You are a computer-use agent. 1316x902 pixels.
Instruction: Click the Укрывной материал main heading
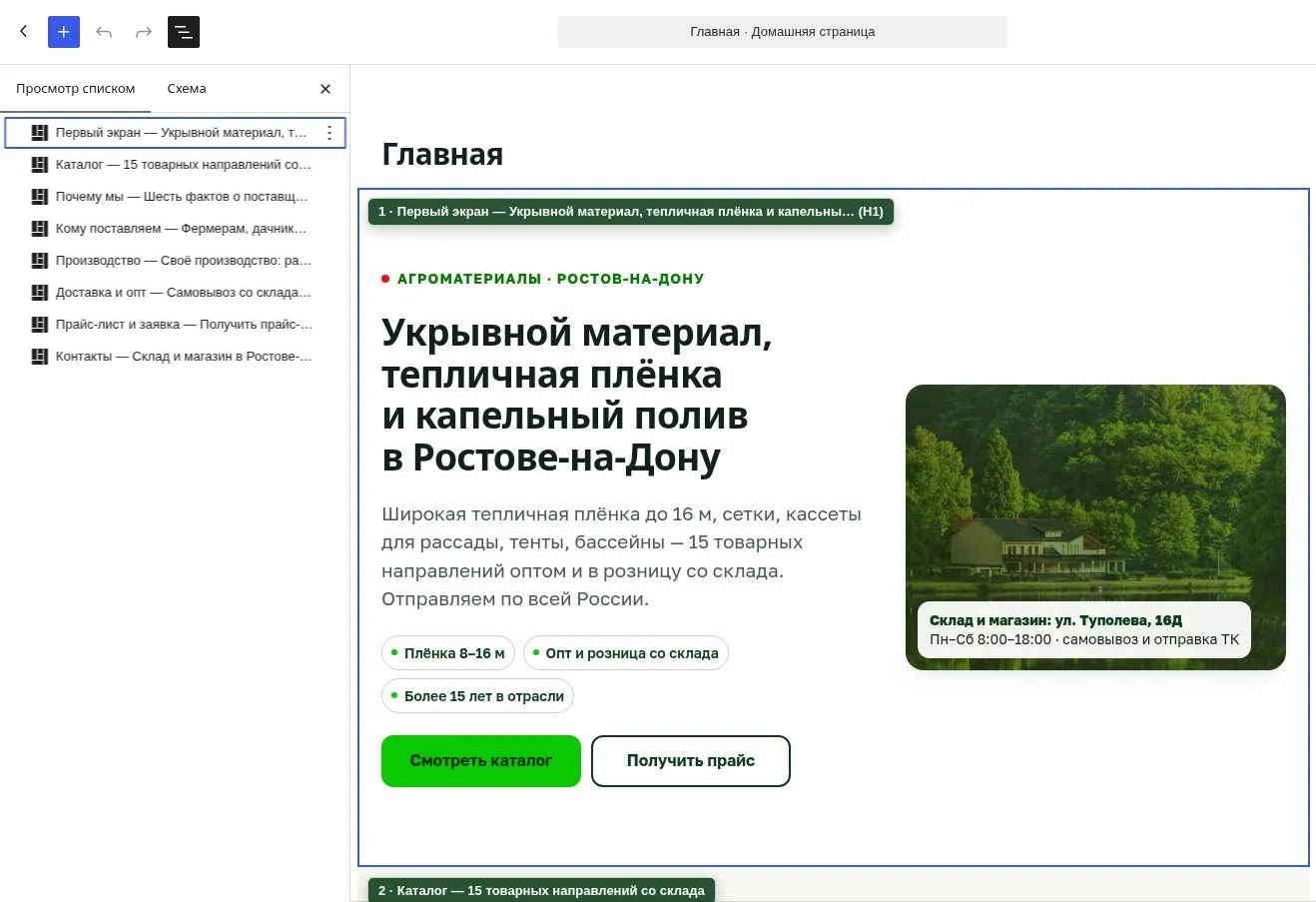tap(577, 395)
